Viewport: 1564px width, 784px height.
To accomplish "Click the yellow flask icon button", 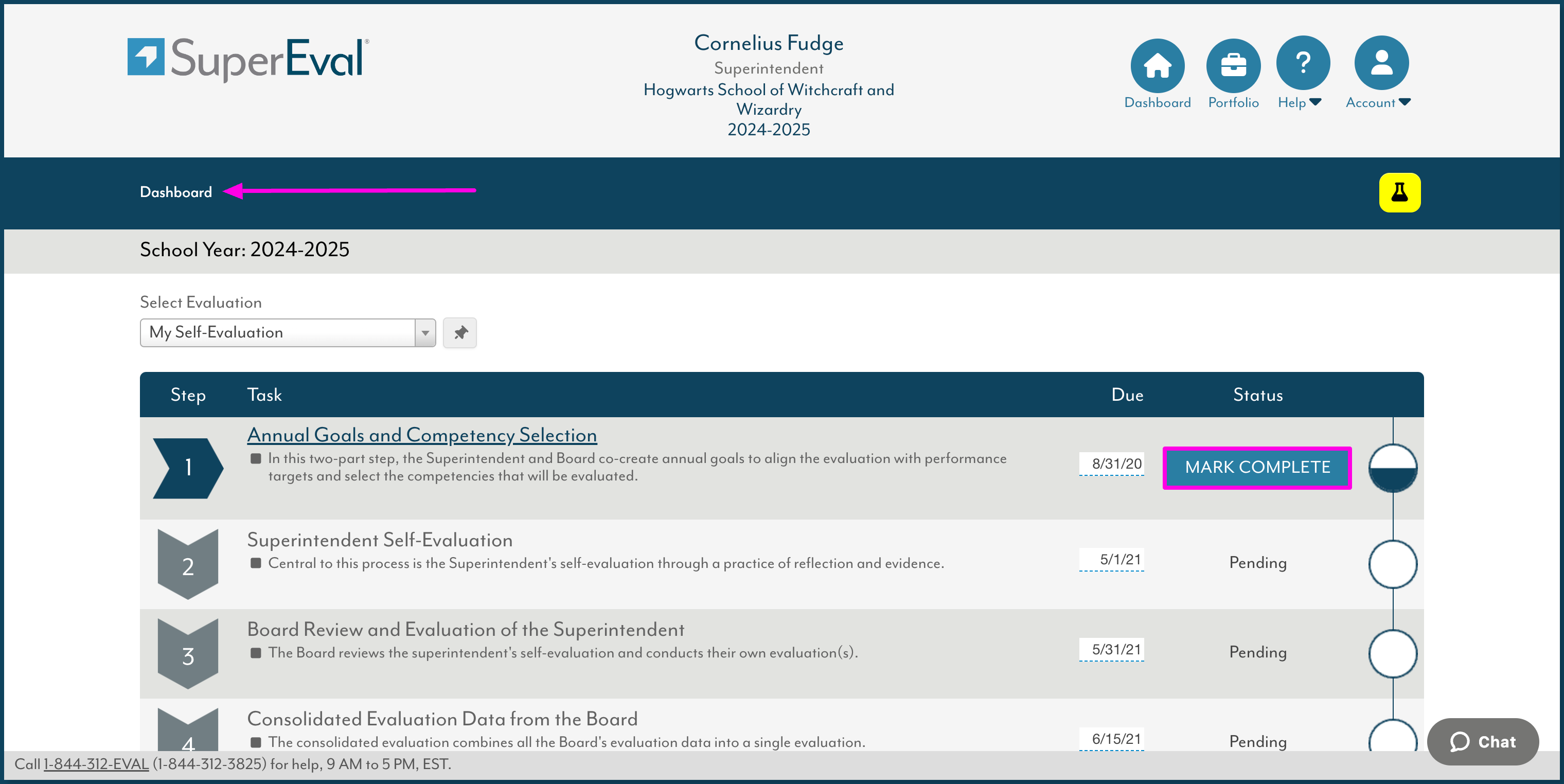I will tap(1399, 192).
